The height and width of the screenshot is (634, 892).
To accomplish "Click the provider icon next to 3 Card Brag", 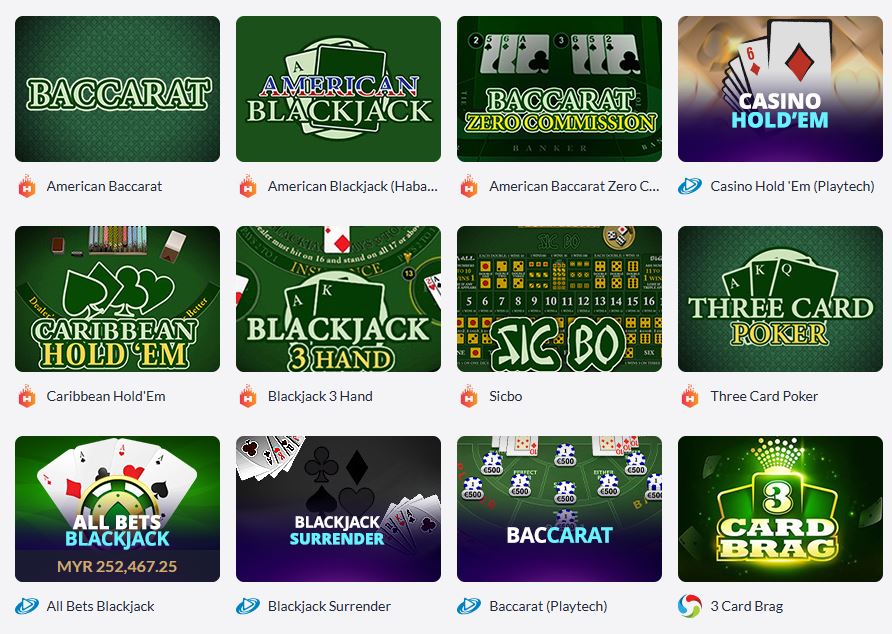I will coord(689,606).
